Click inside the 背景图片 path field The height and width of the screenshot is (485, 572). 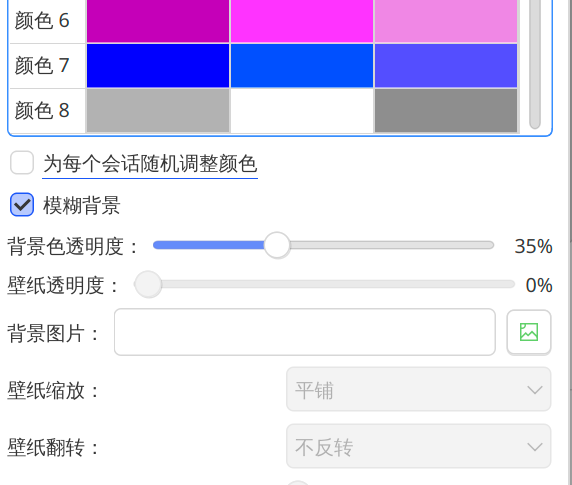pos(305,332)
